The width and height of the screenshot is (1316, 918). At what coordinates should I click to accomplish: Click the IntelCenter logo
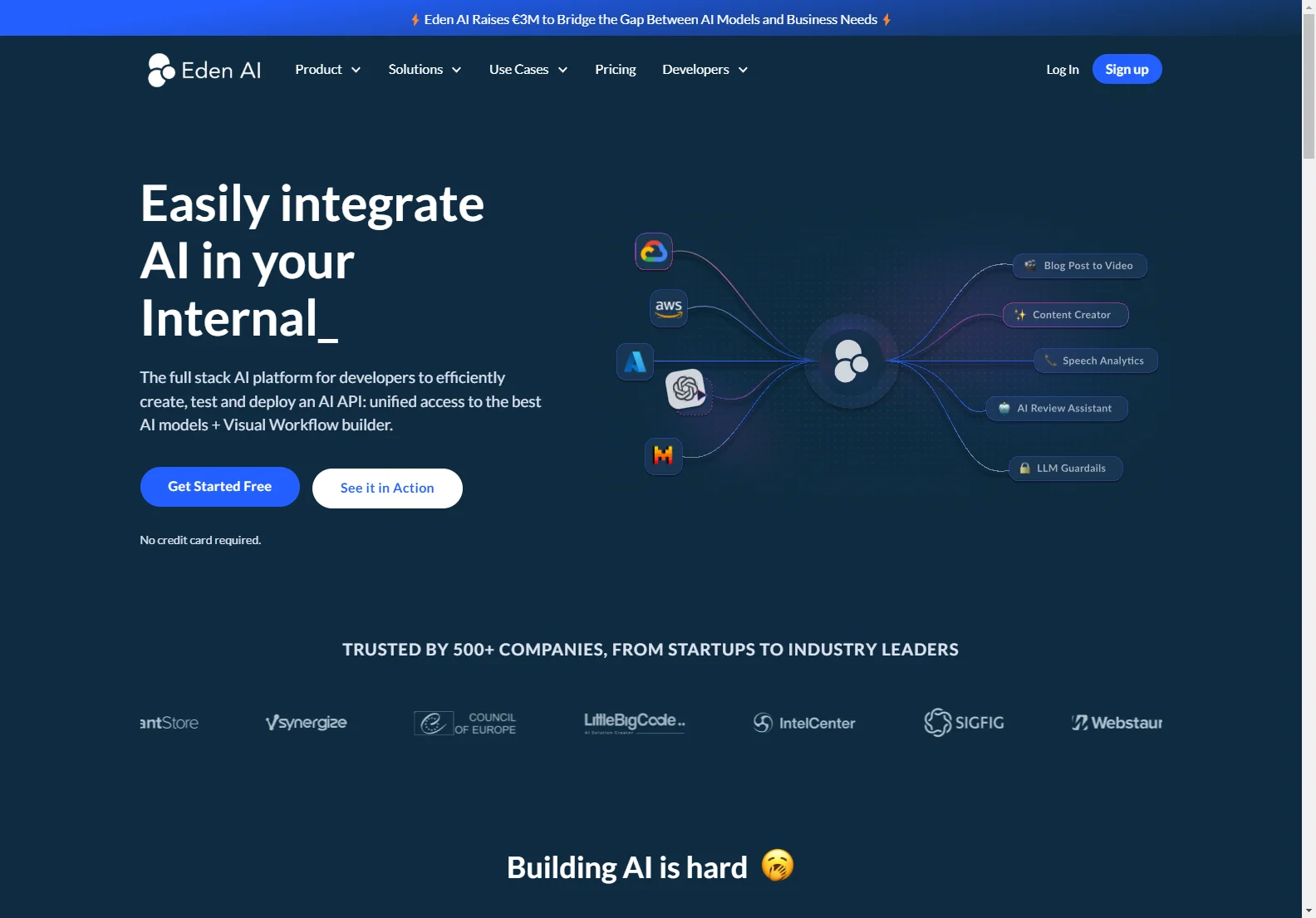pos(804,723)
